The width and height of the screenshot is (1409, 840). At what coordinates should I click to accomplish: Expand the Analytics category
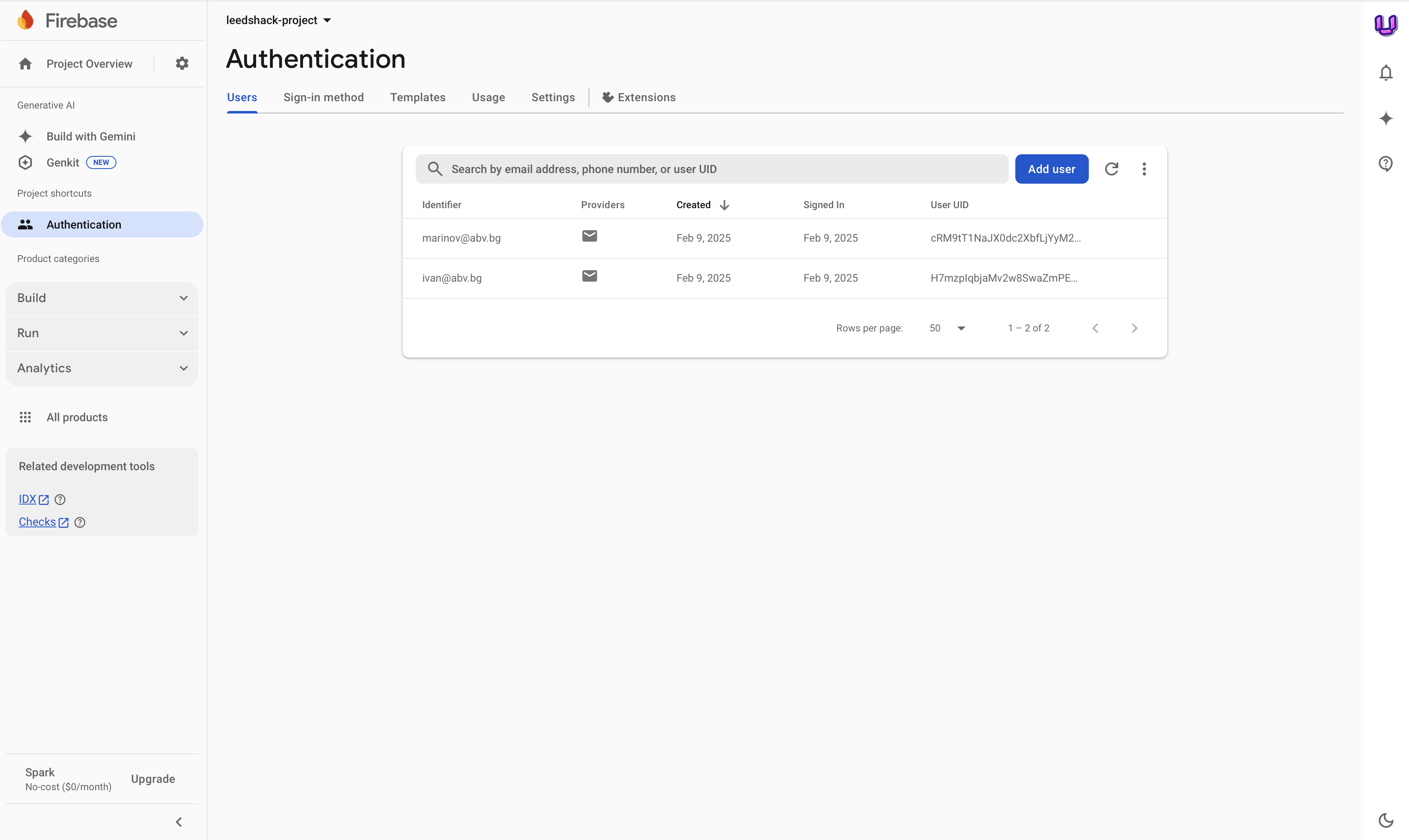click(x=102, y=368)
